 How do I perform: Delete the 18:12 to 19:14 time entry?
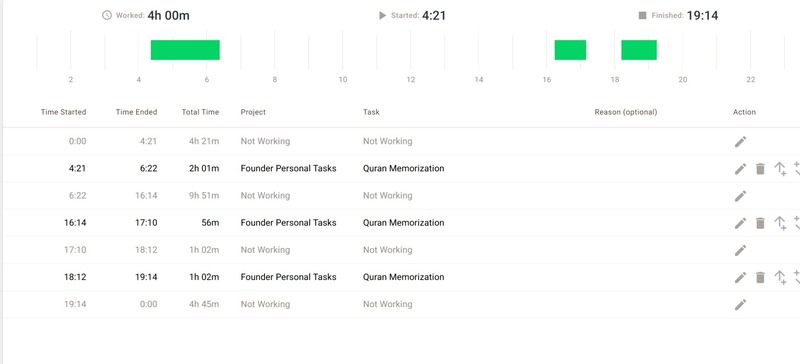[x=760, y=277]
